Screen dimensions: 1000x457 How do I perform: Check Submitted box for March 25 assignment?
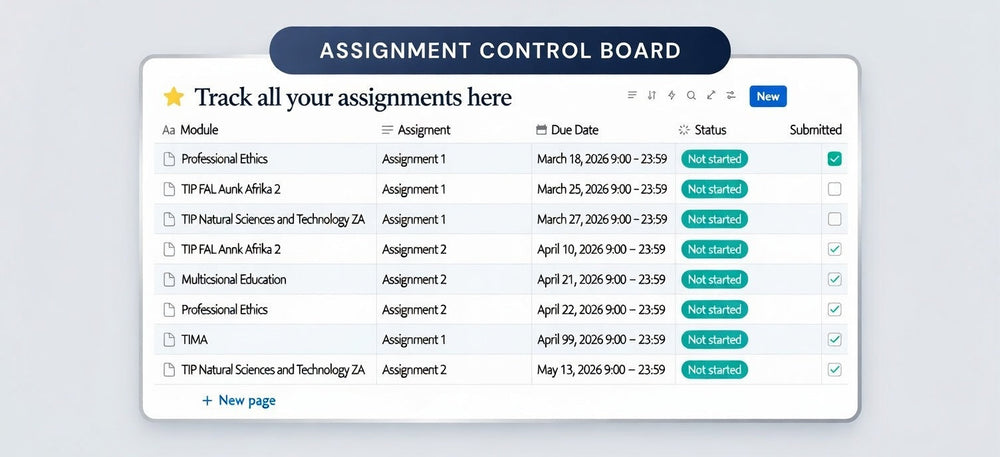[x=835, y=189]
